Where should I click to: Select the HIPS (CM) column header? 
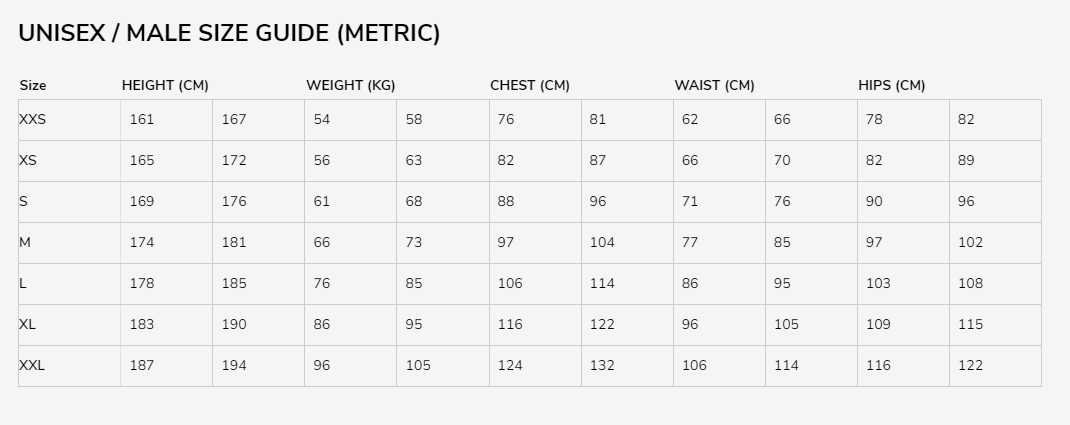pos(891,85)
